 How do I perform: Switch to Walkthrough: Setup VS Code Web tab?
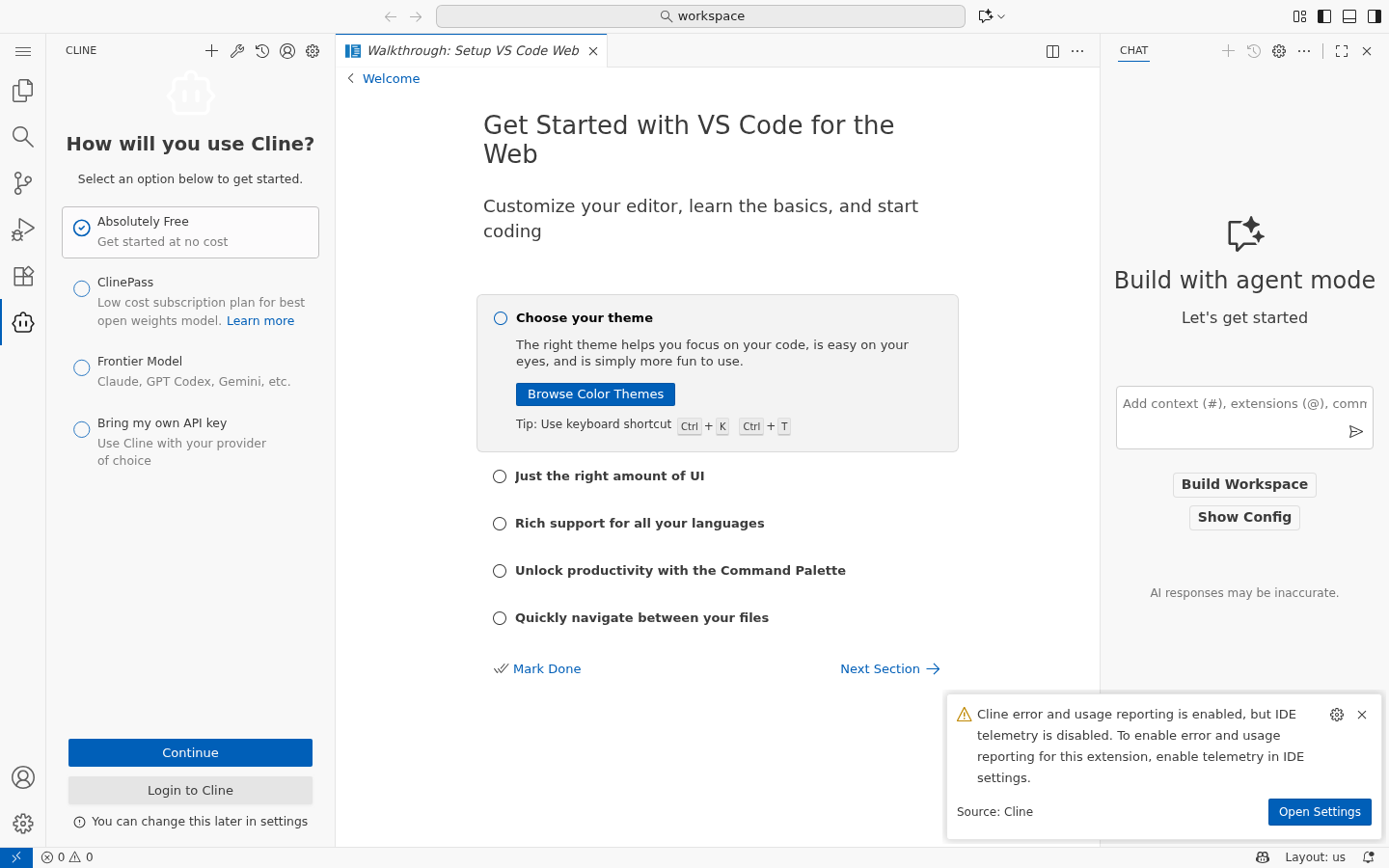473,51
